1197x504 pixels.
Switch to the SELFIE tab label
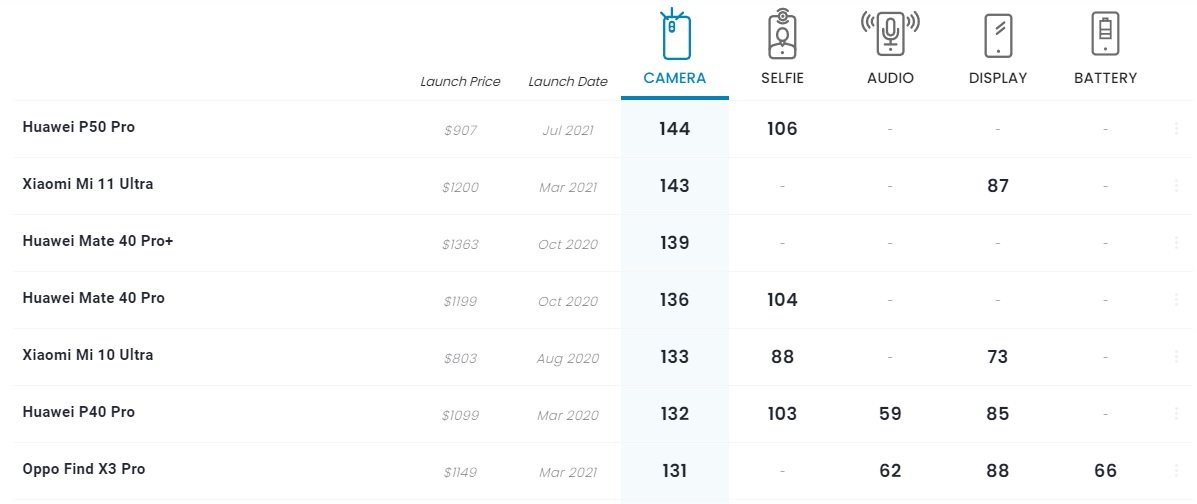(x=782, y=78)
